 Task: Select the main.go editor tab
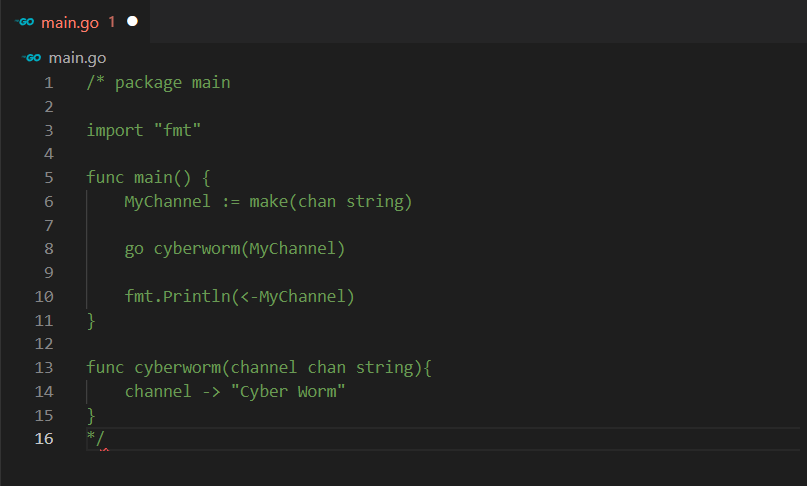click(70, 21)
